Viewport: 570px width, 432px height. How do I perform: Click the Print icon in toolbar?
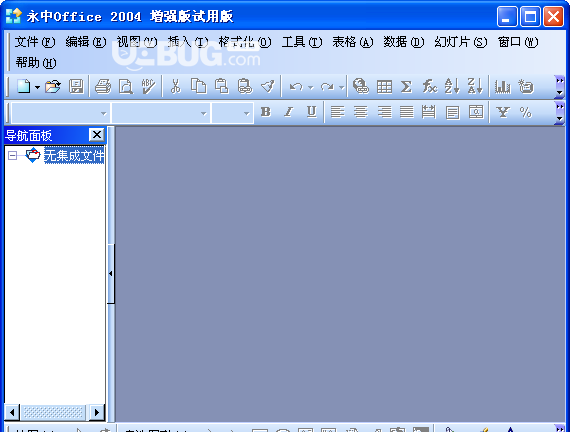point(103,87)
